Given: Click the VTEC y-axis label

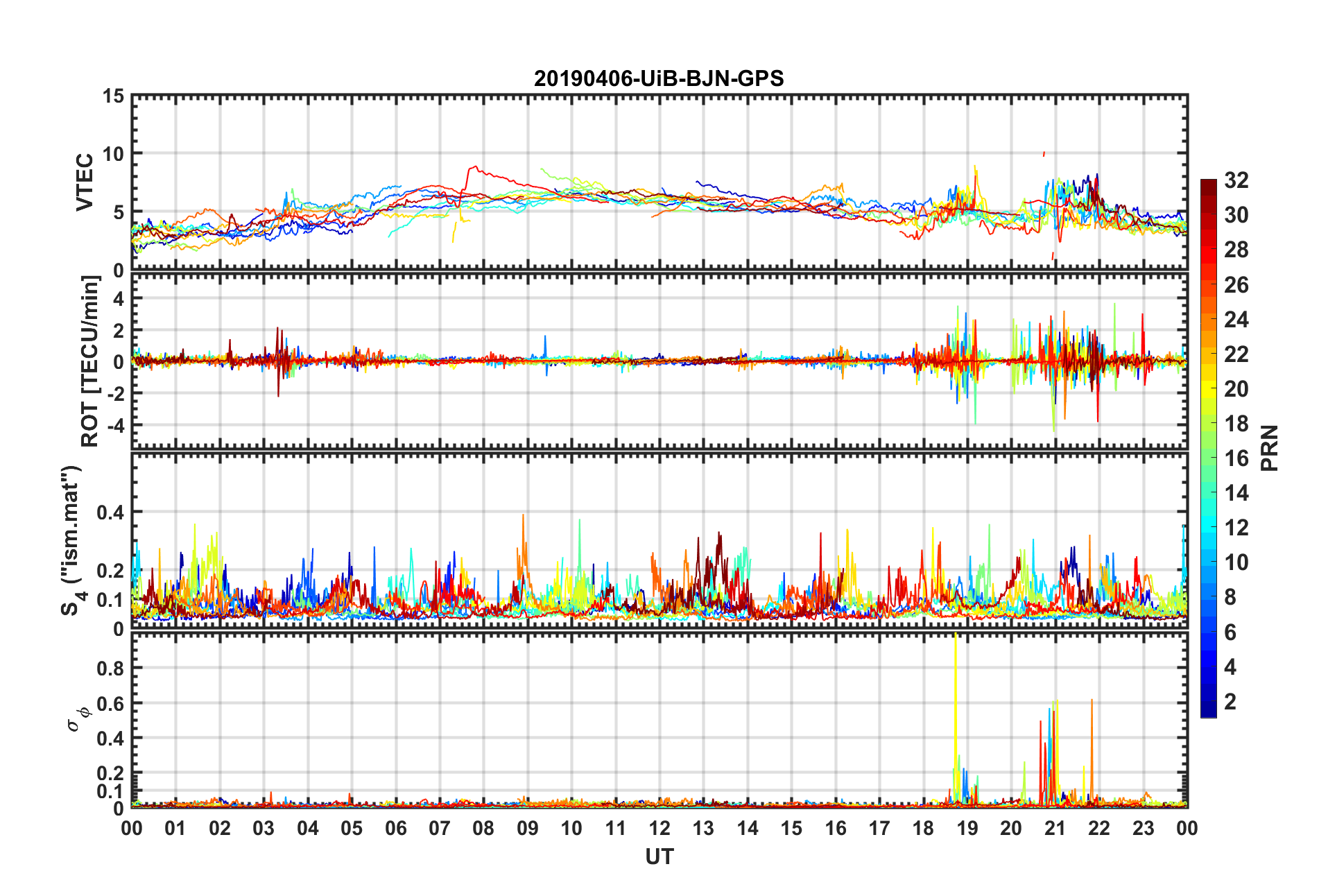Looking at the screenshot, I should 85,182.
